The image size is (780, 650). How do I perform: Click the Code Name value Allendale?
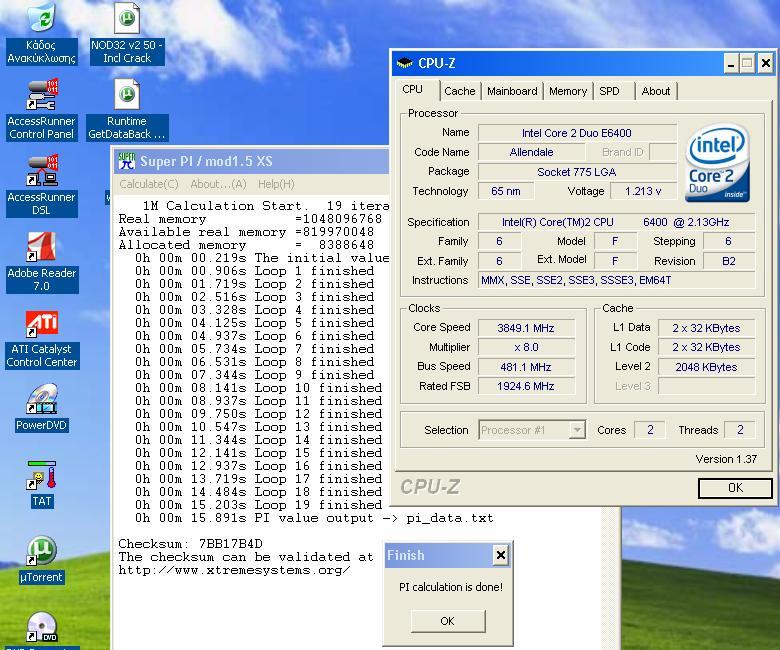click(531, 152)
